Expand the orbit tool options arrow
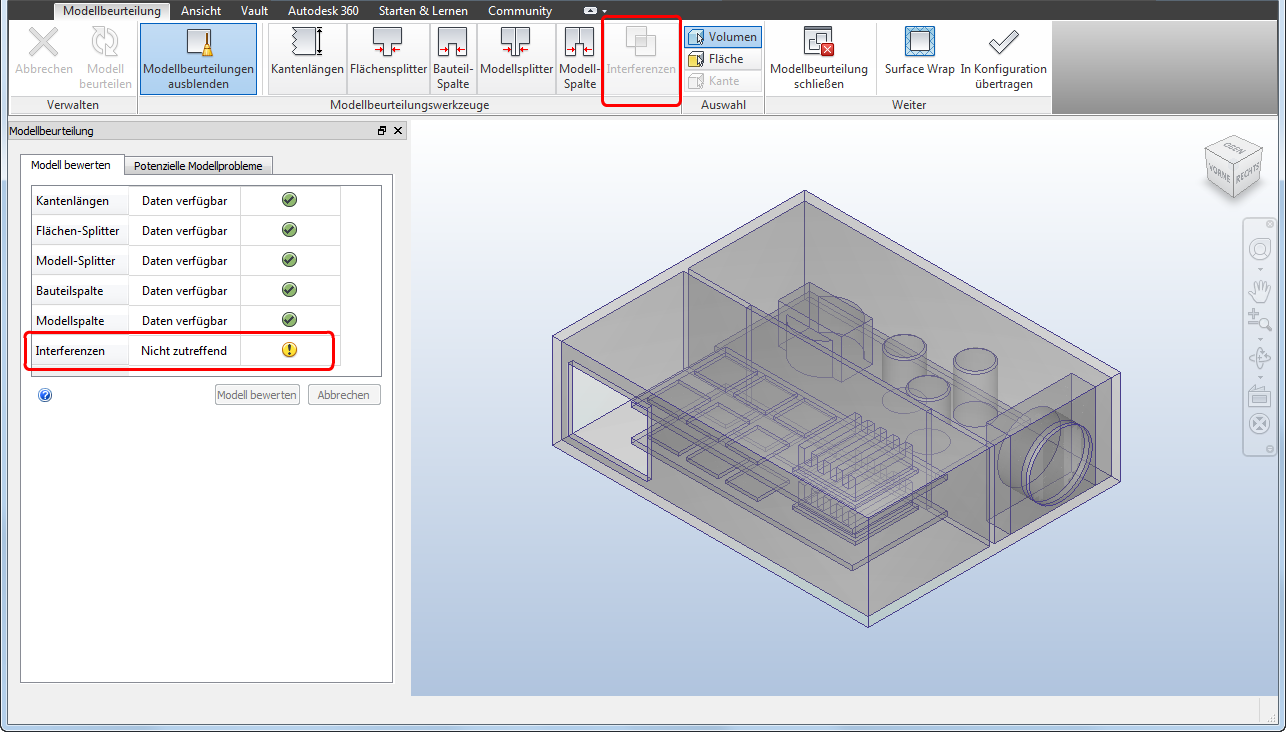Screen dimensions: 1286x732 tap(1260, 377)
